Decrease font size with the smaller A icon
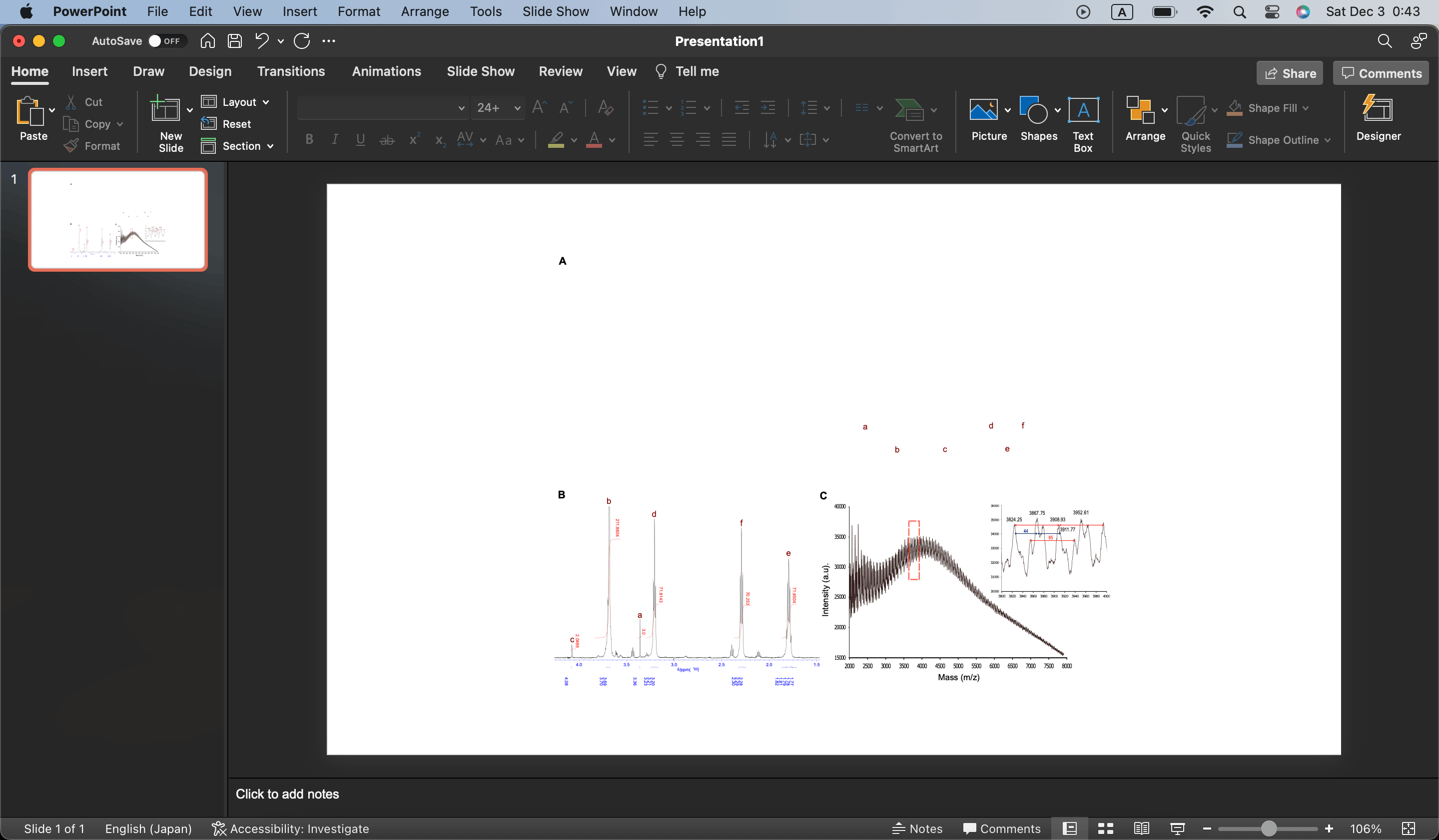 click(565, 107)
